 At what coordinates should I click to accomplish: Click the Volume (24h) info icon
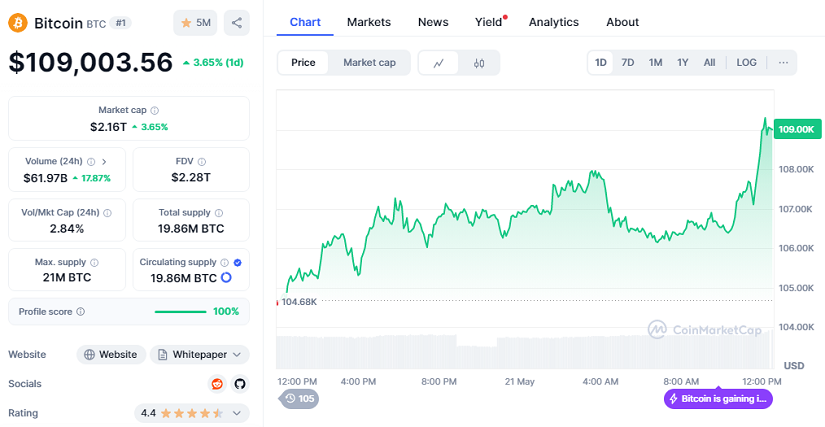91,161
